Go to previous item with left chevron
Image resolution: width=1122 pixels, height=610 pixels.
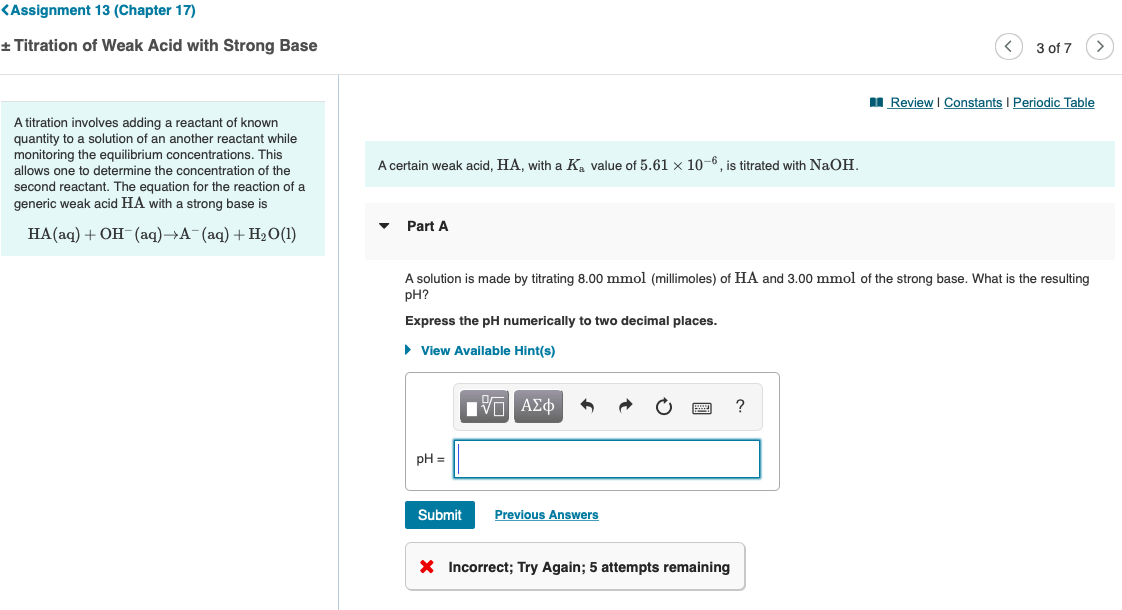point(1008,46)
